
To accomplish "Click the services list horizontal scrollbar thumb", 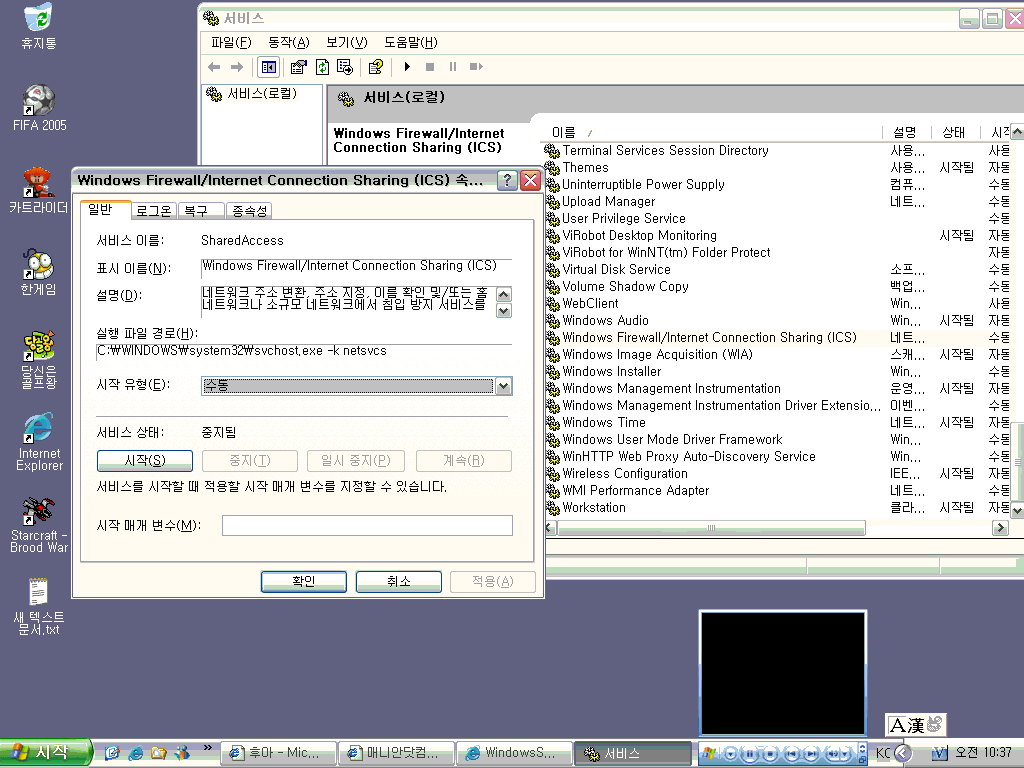I will 711,528.
